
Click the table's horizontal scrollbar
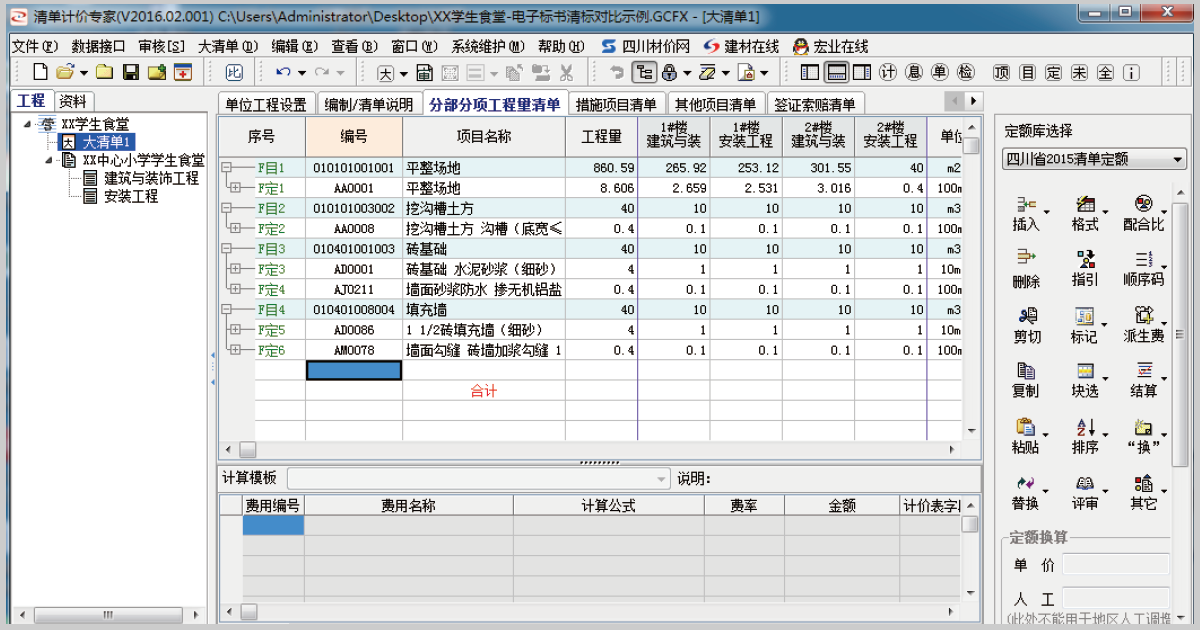click(x=600, y=450)
